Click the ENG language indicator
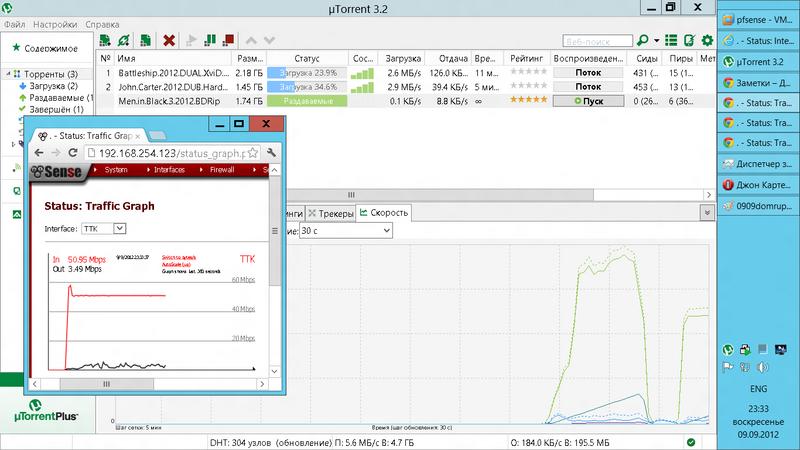The width and height of the screenshot is (800, 450). point(758,389)
